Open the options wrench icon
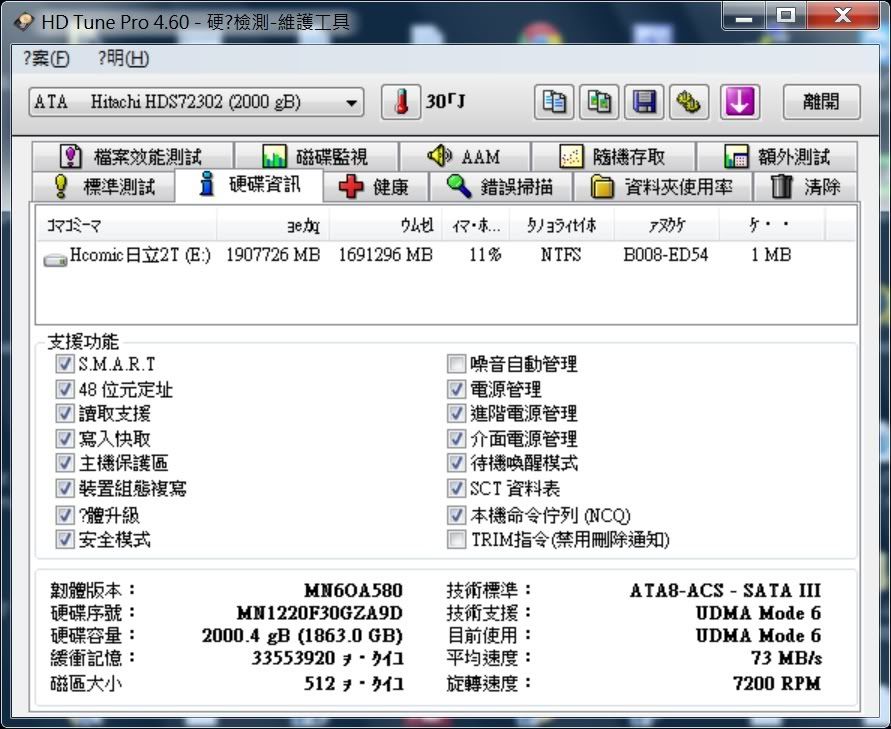The image size is (891, 729). point(689,102)
